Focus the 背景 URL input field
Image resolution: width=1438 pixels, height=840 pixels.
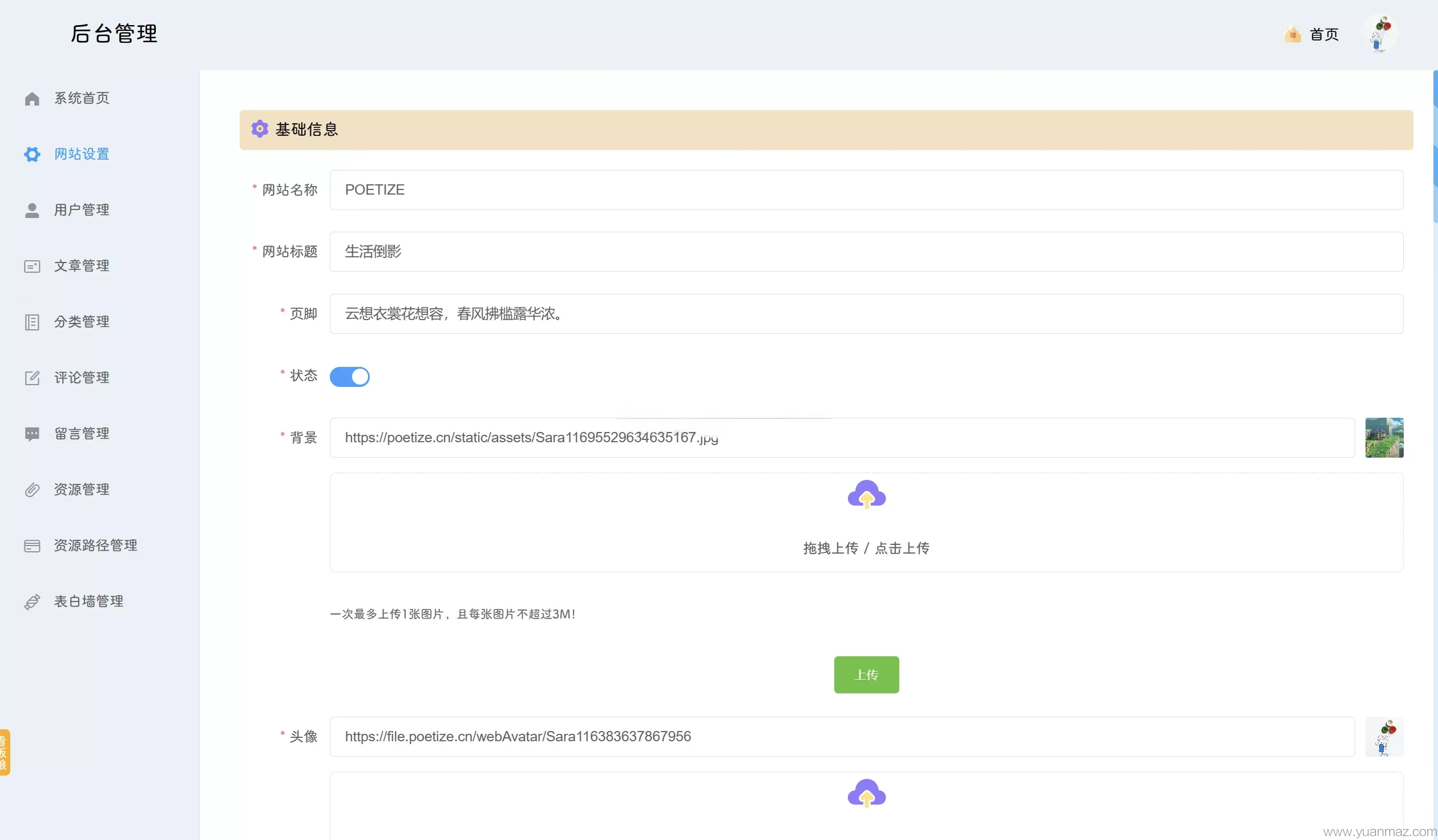click(x=842, y=438)
